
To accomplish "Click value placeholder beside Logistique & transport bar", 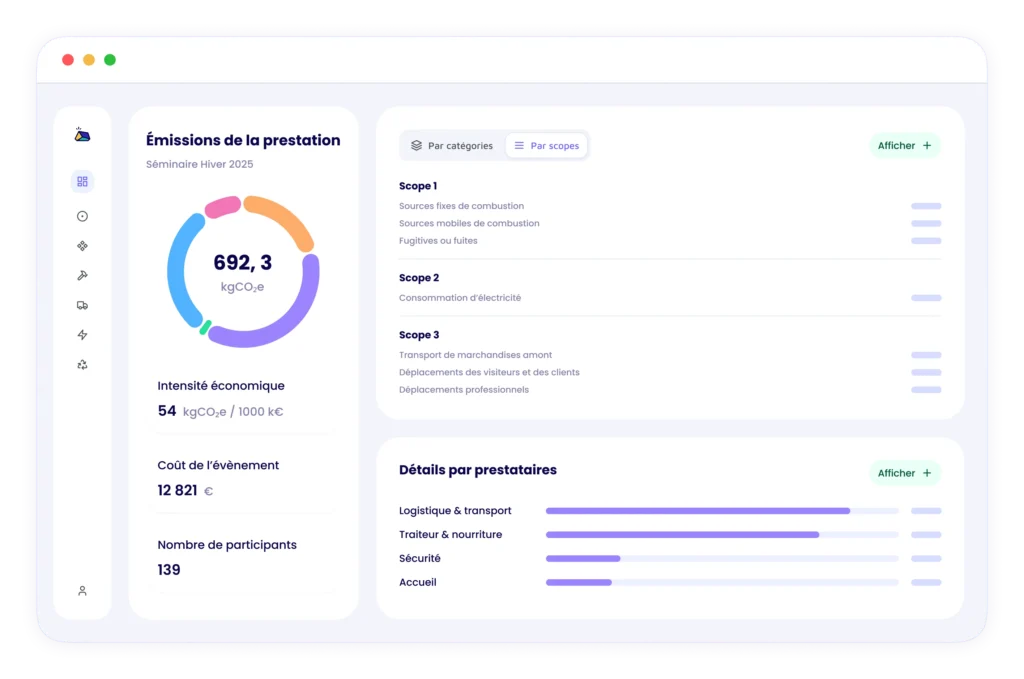I will coord(926,511).
